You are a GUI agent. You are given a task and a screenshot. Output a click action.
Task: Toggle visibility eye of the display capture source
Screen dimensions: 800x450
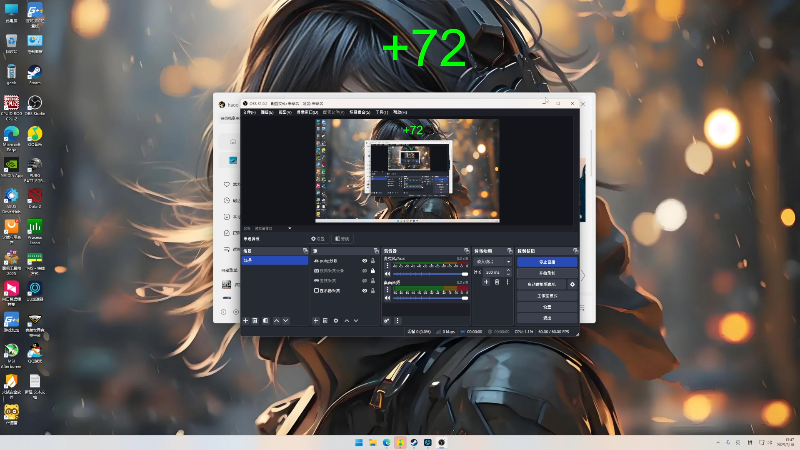[364, 290]
